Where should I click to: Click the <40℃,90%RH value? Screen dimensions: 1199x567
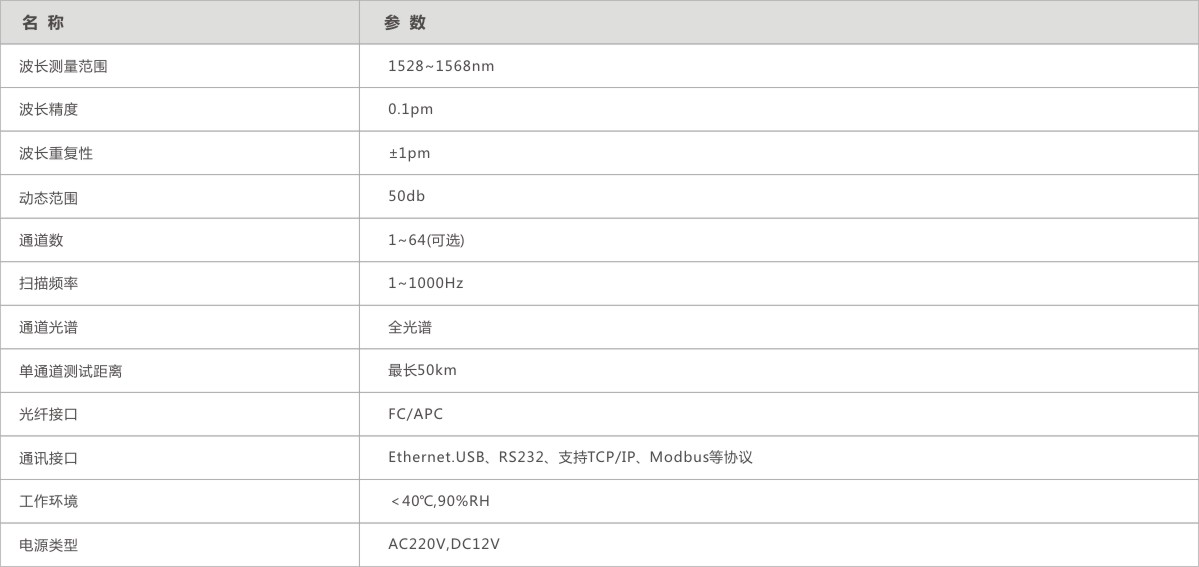440,502
